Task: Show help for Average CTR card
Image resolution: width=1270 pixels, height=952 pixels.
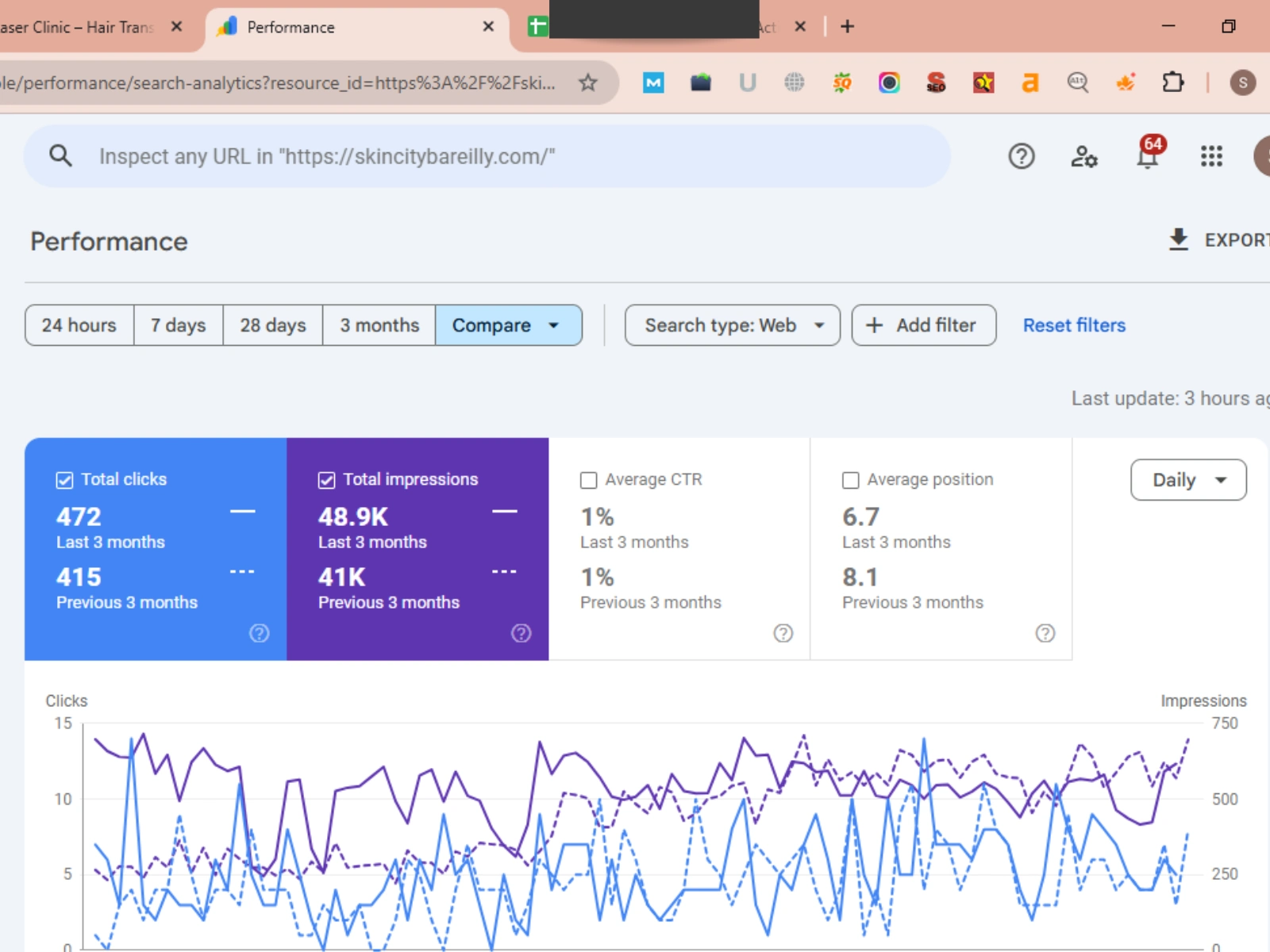Action: tap(783, 633)
